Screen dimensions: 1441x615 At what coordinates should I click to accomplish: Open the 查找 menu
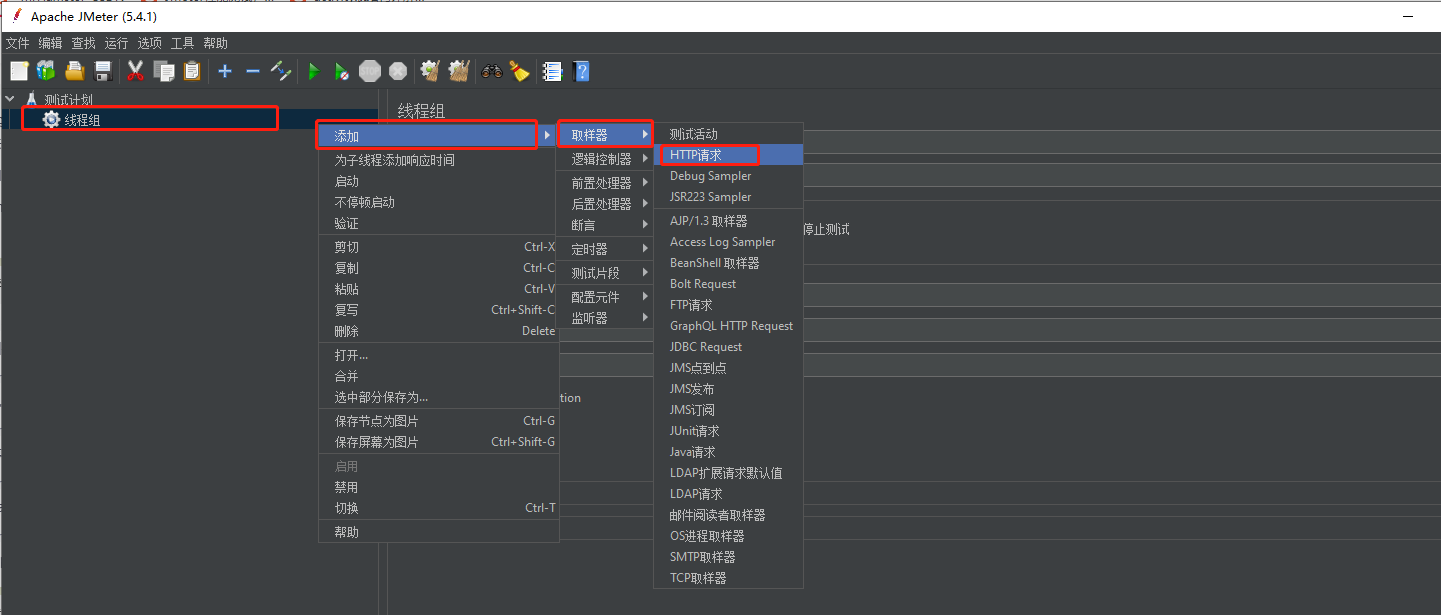tap(83, 43)
